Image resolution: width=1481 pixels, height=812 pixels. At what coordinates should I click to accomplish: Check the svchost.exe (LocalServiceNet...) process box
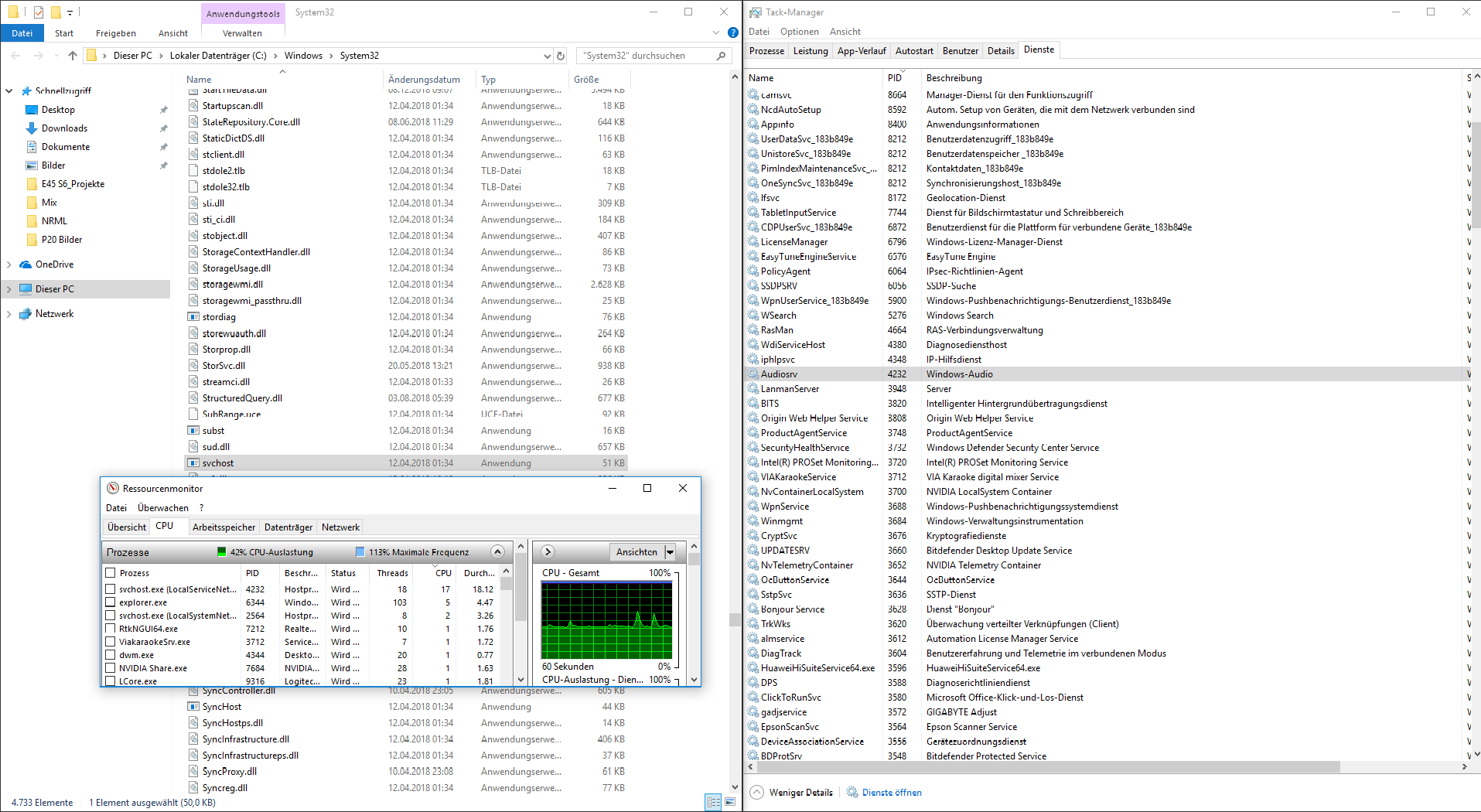111,589
